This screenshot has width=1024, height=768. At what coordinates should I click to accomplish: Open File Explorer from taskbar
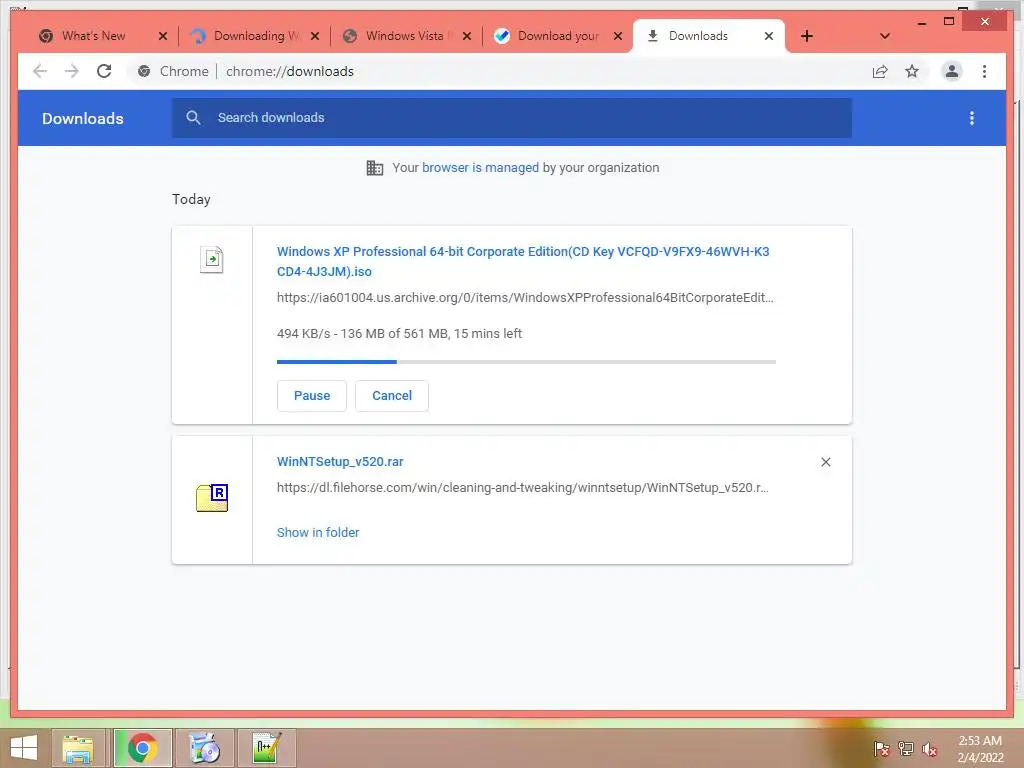(x=78, y=748)
